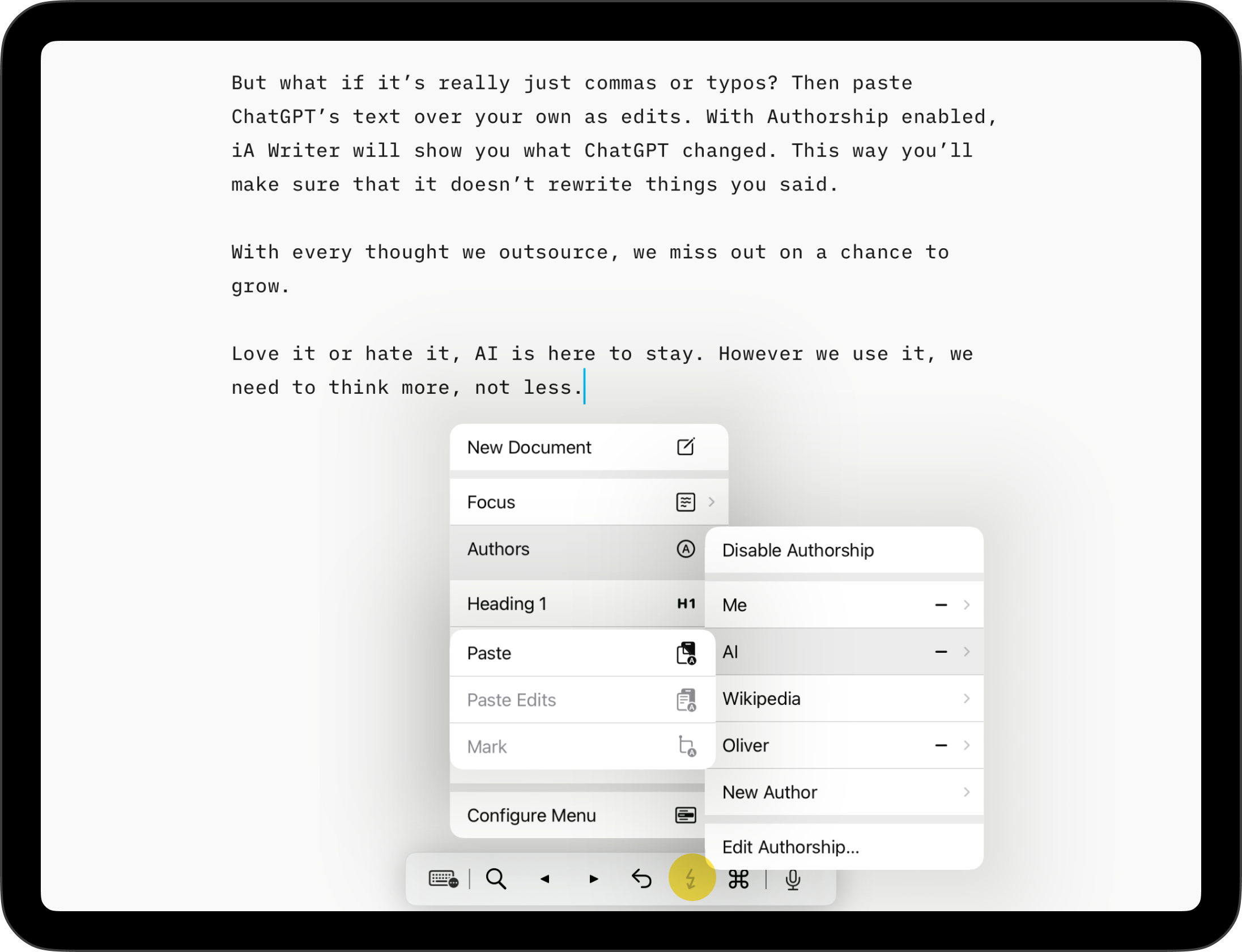Tap the undo arrow icon
This screenshot has width=1242, height=952.
coord(642,879)
